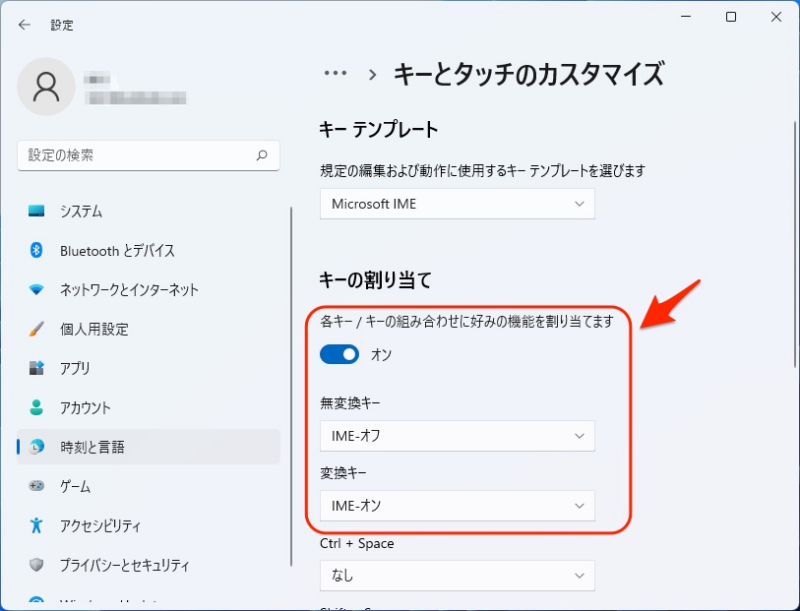
Task: Click the アプリ icon in sidebar
Action: (36, 368)
